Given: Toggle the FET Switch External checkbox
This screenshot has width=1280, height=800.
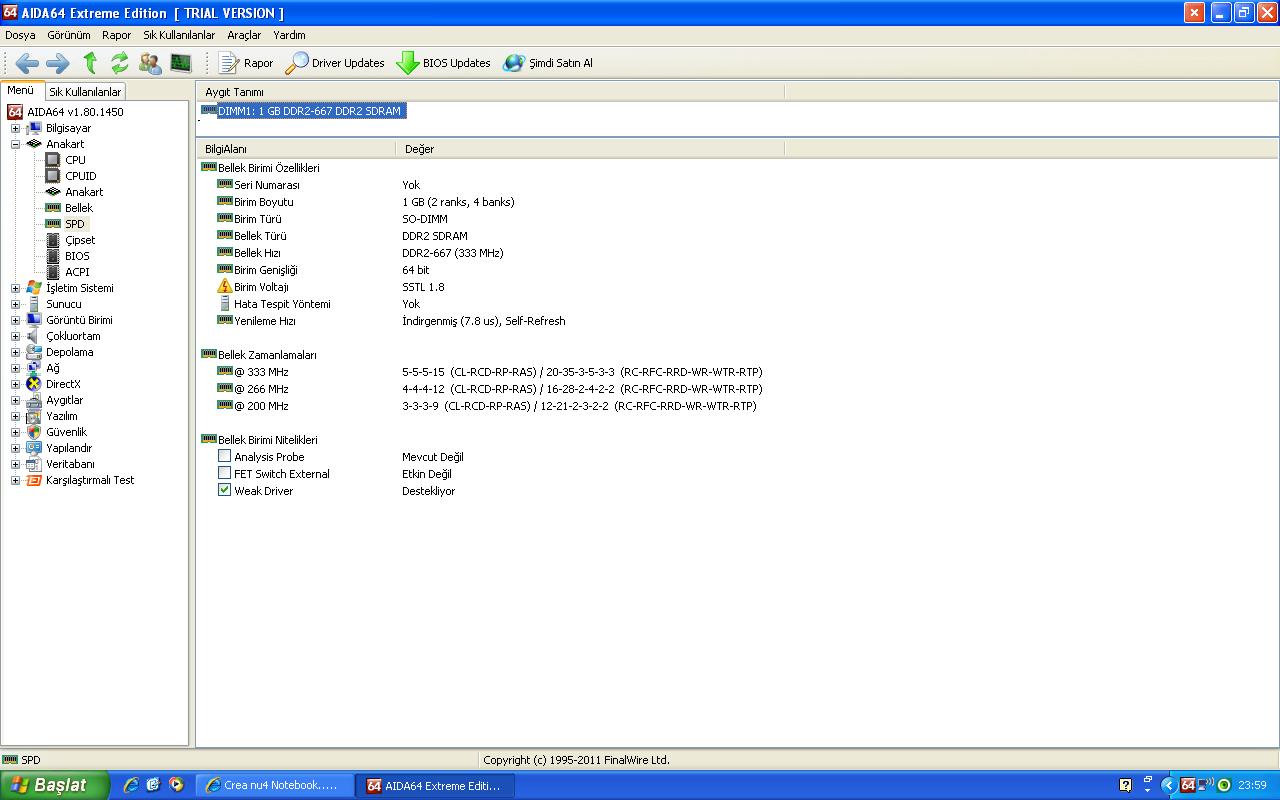Looking at the screenshot, I should (224, 473).
